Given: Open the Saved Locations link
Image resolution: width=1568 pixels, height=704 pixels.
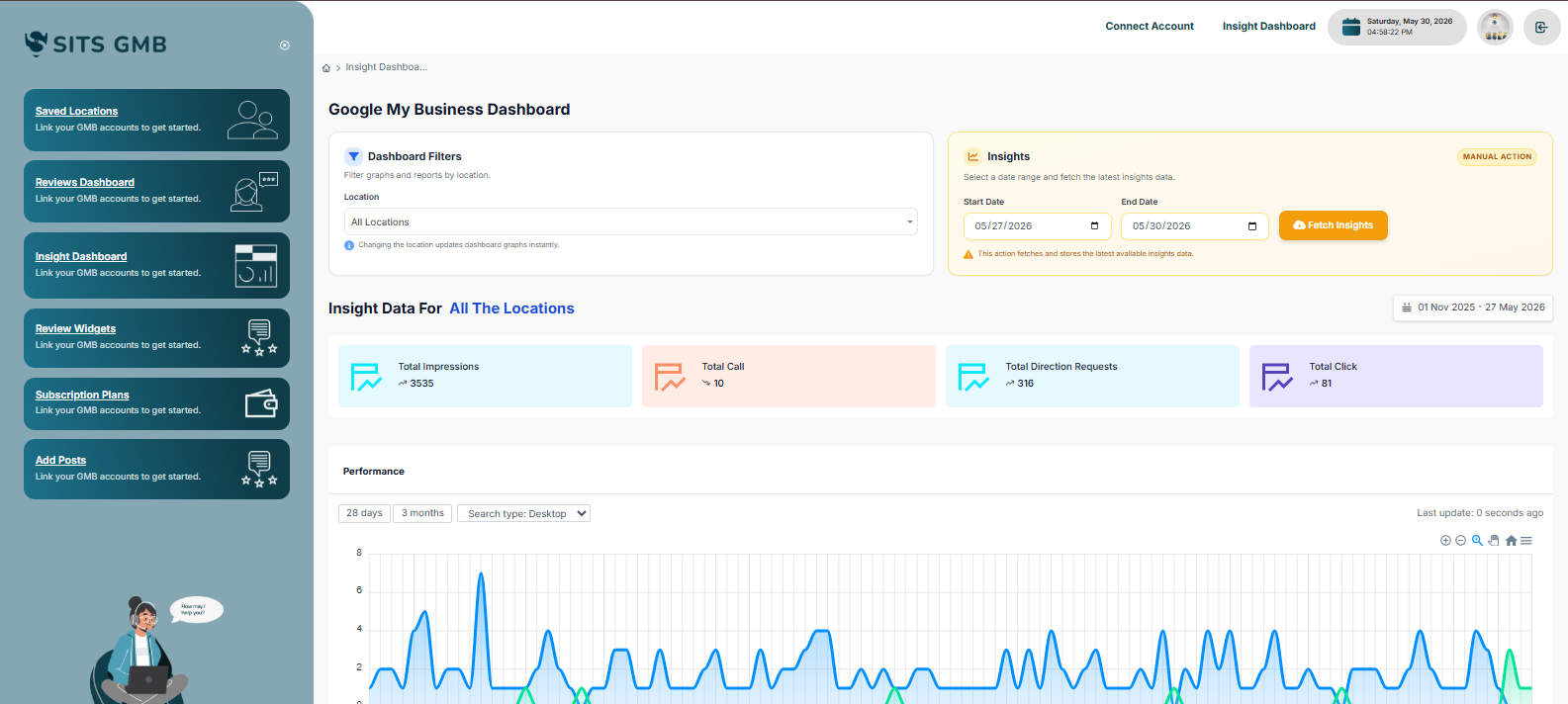Looking at the screenshot, I should coord(76,111).
